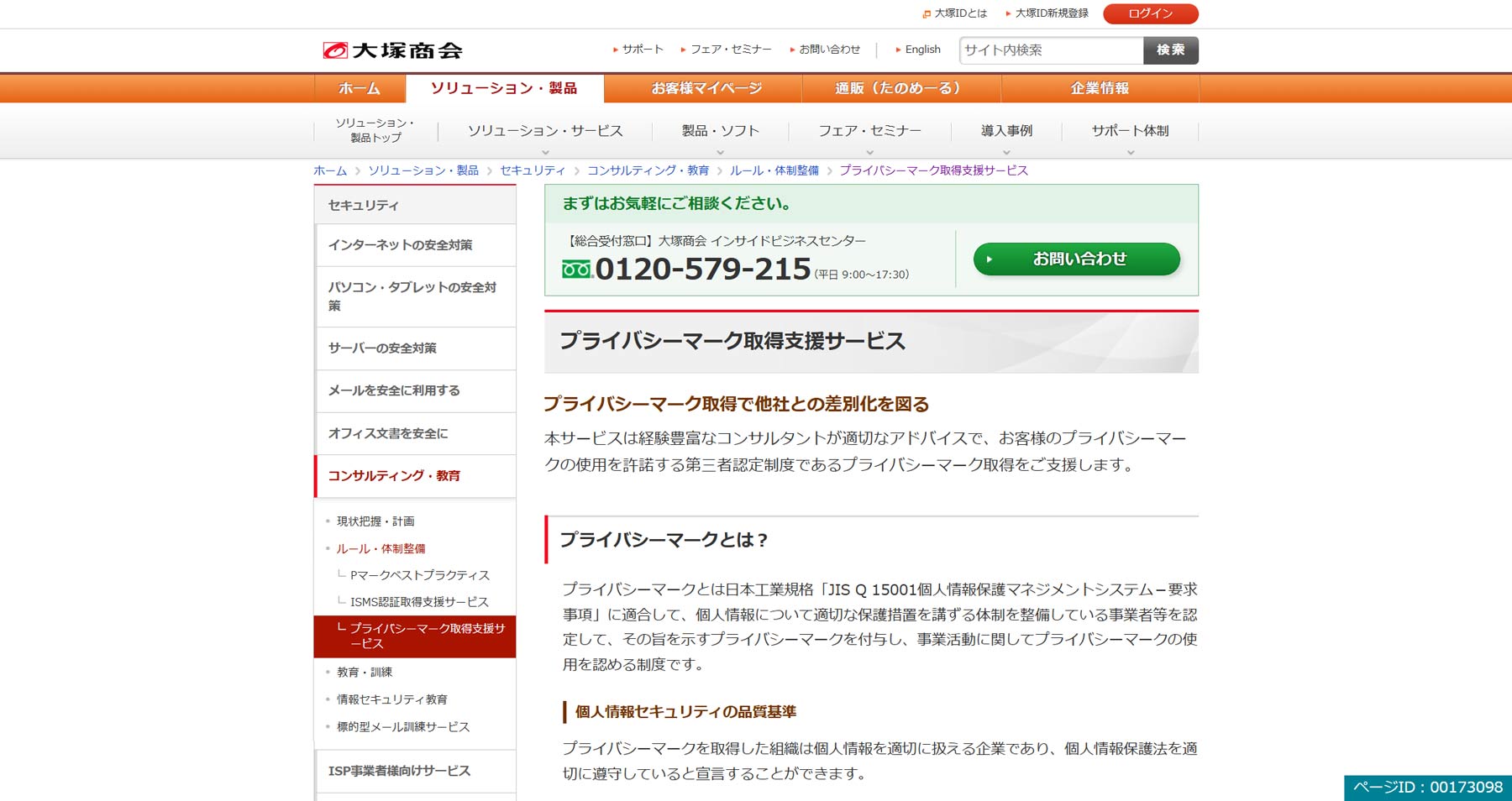
Task: Open the セキュリティ sidebar heading
Action: click(415, 205)
